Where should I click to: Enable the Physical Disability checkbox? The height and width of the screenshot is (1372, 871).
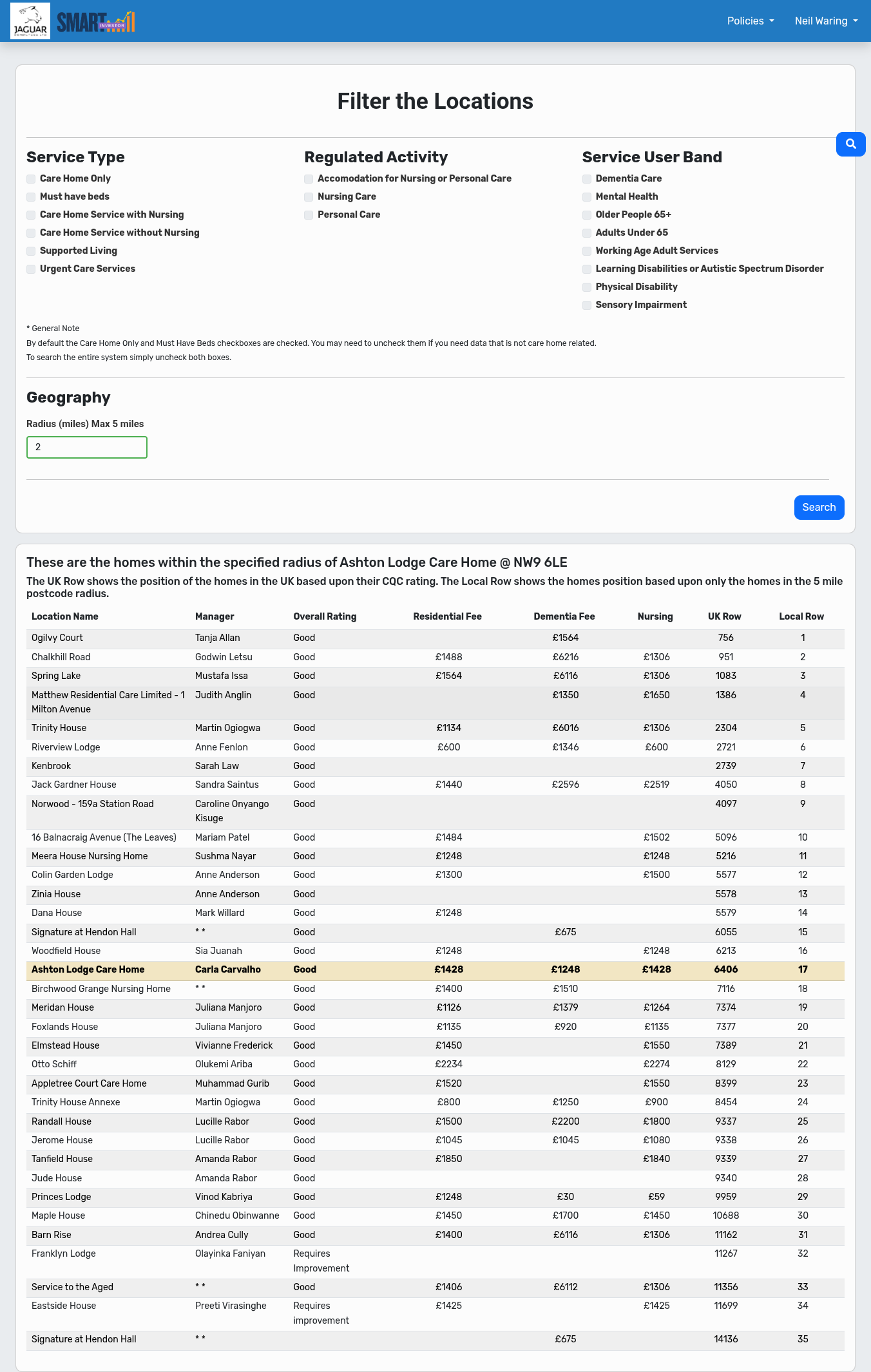tap(587, 287)
